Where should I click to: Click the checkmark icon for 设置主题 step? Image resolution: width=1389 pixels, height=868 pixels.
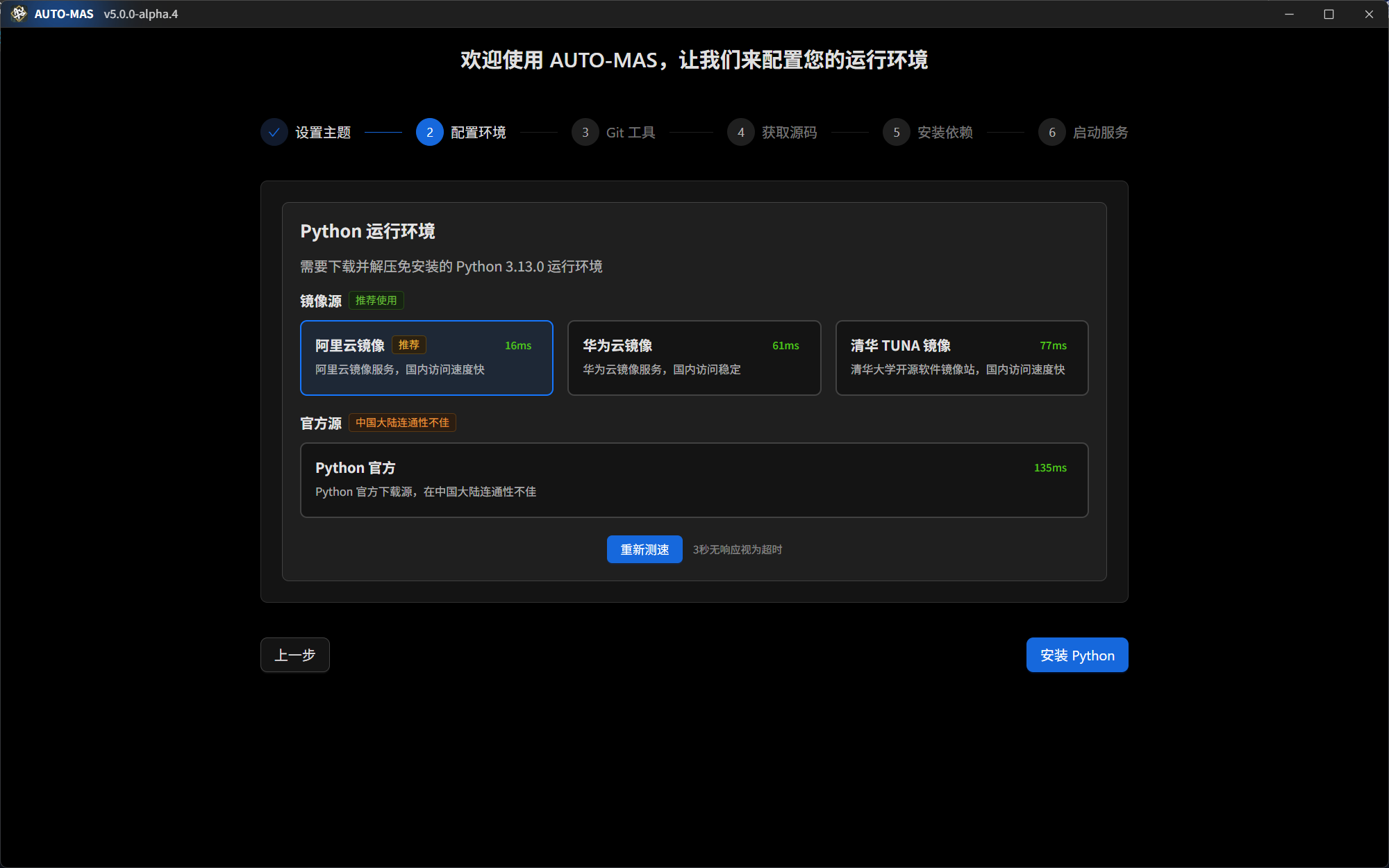click(274, 133)
